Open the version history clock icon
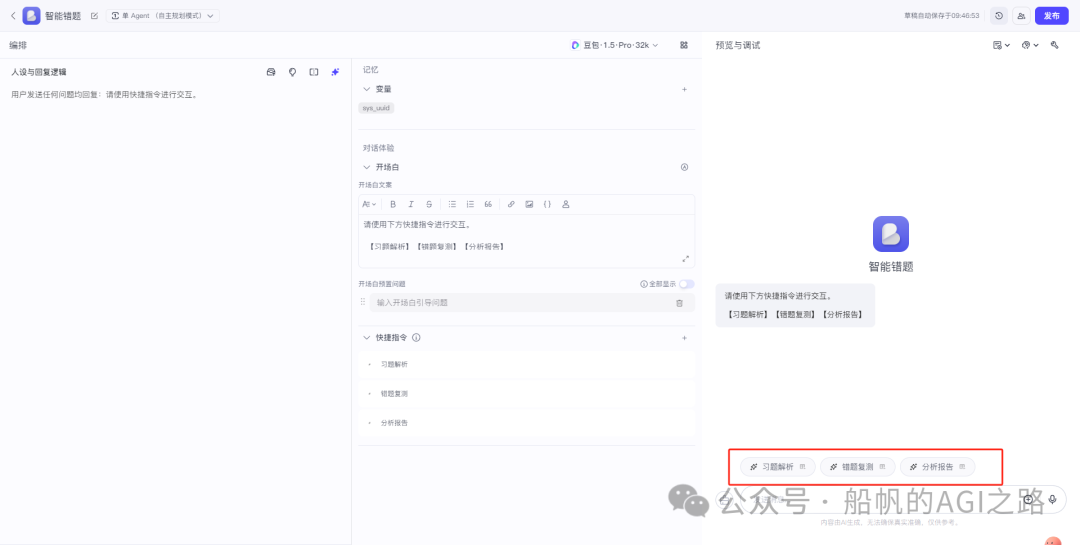 tap(999, 16)
